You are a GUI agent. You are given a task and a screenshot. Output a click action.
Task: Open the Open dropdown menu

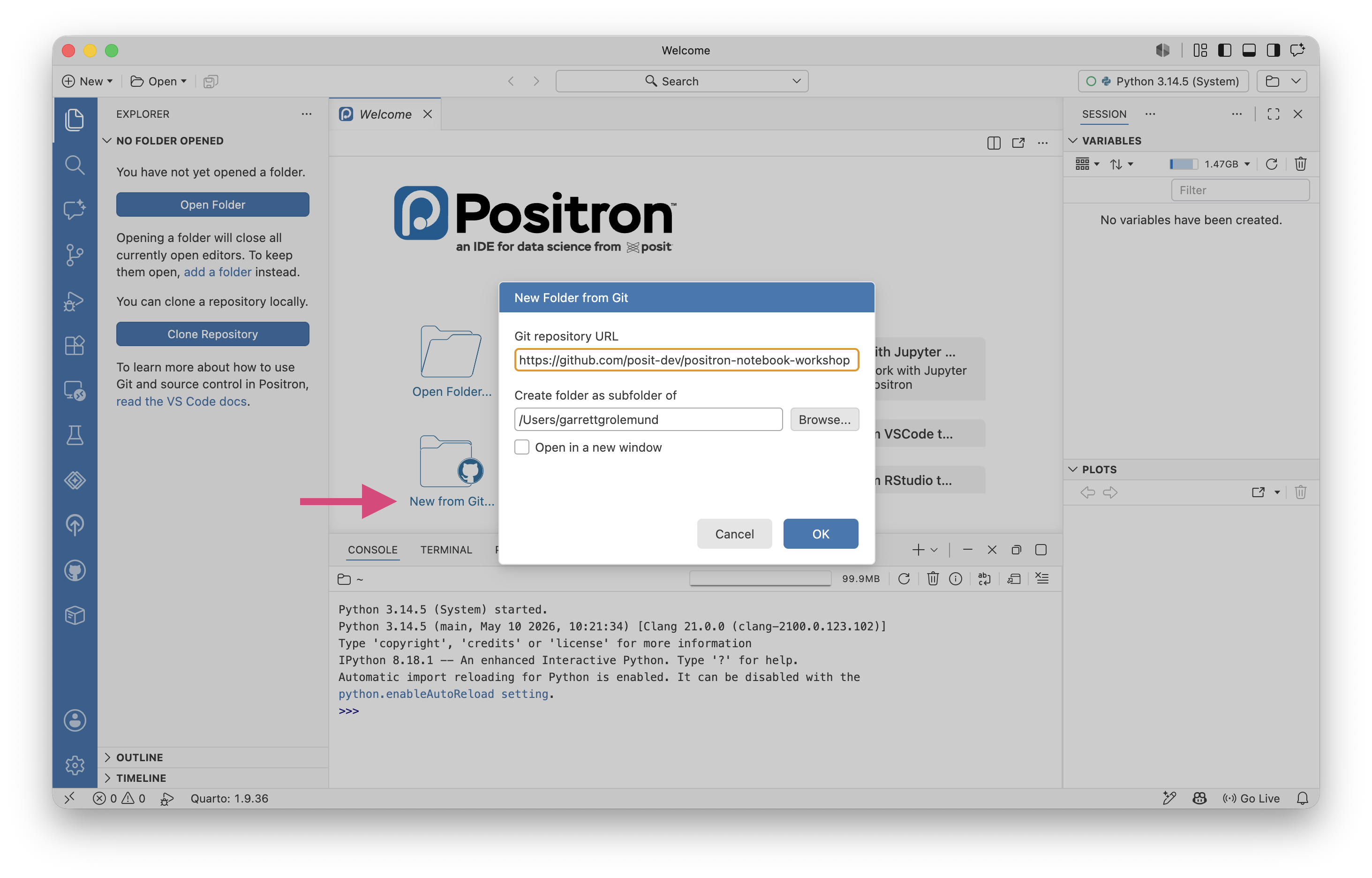(x=158, y=82)
